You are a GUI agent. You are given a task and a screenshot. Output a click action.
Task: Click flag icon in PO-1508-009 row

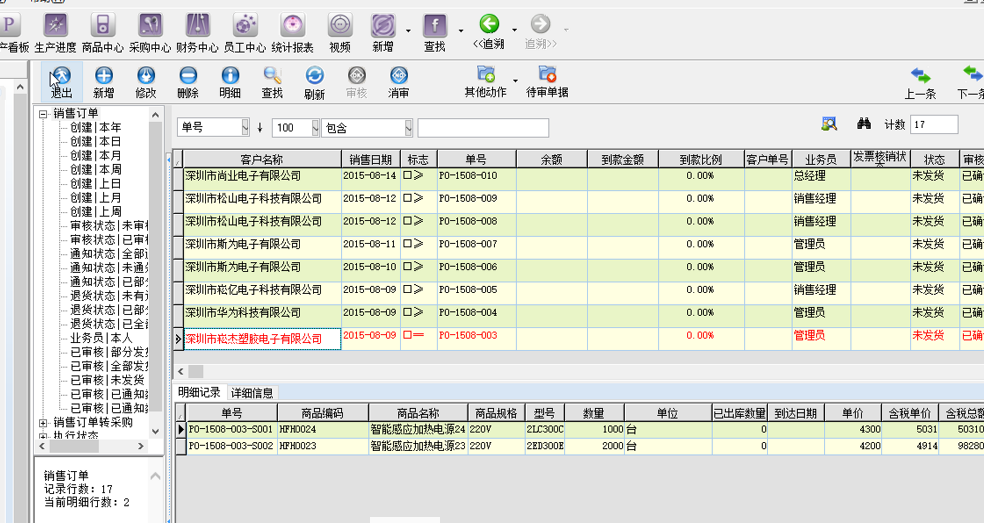(413, 198)
